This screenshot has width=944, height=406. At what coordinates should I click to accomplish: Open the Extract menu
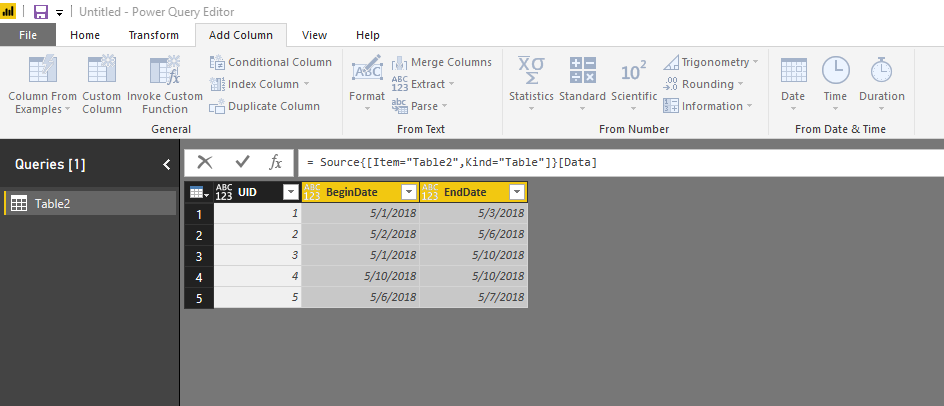click(423, 84)
